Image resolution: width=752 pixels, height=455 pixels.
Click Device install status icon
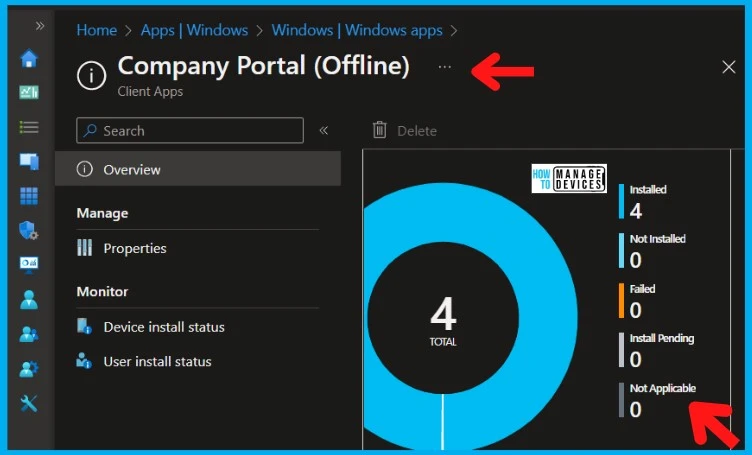click(x=84, y=326)
